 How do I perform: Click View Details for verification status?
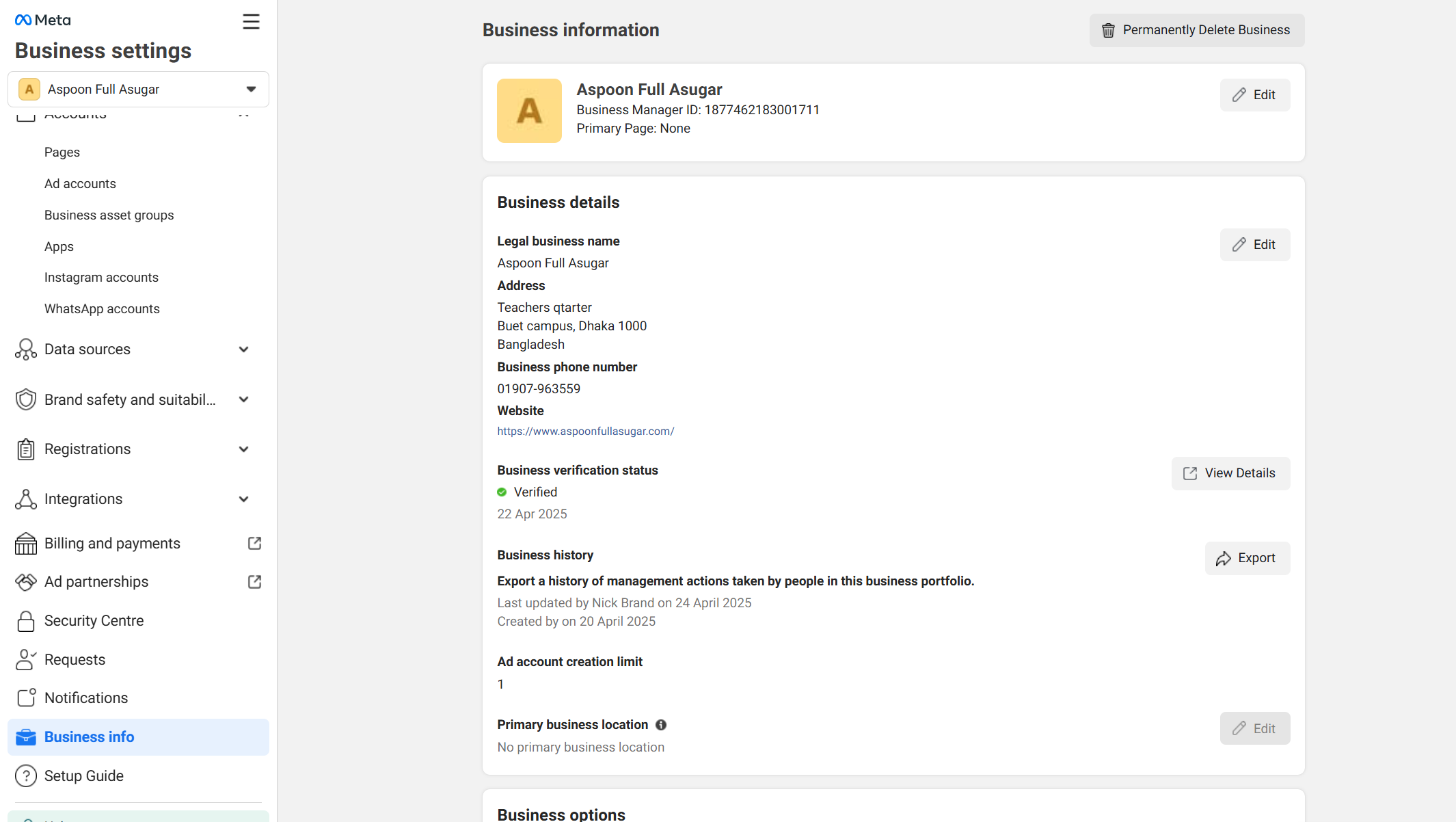click(x=1230, y=473)
